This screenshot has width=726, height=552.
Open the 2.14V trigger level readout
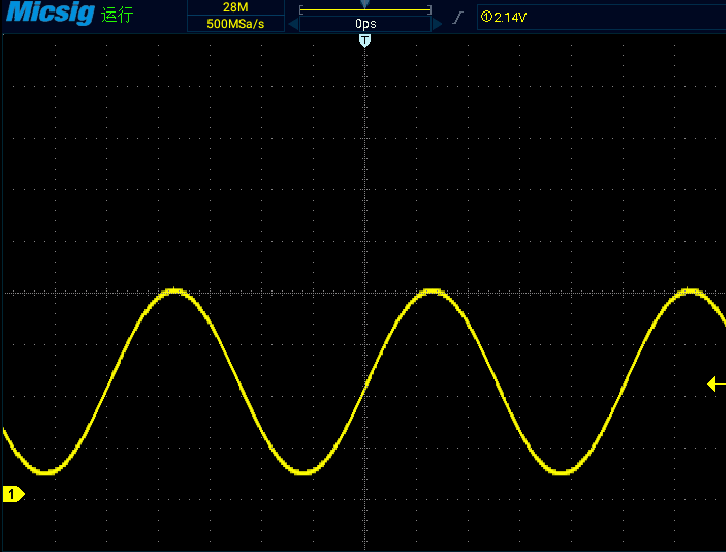coord(510,18)
